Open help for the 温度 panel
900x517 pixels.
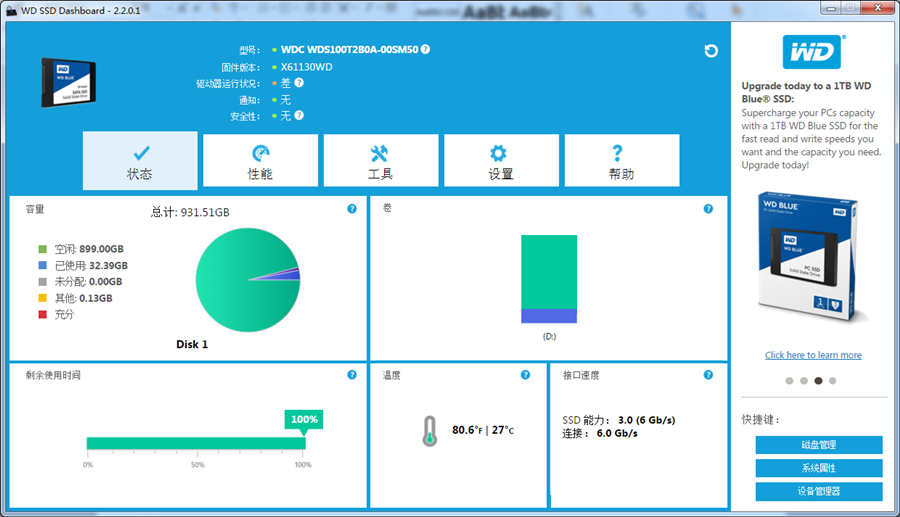tap(525, 375)
